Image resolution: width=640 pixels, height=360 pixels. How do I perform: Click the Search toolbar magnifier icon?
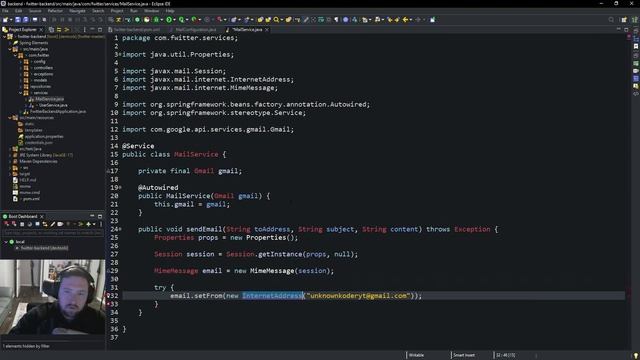276,20
